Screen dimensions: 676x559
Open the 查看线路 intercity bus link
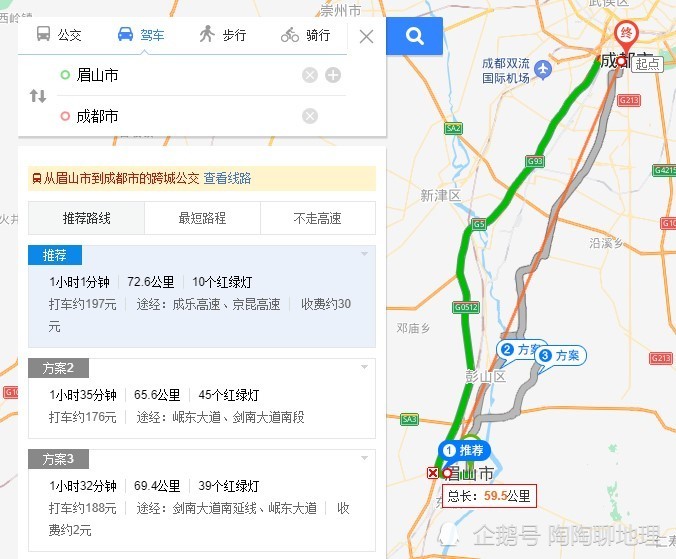tap(227, 178)
